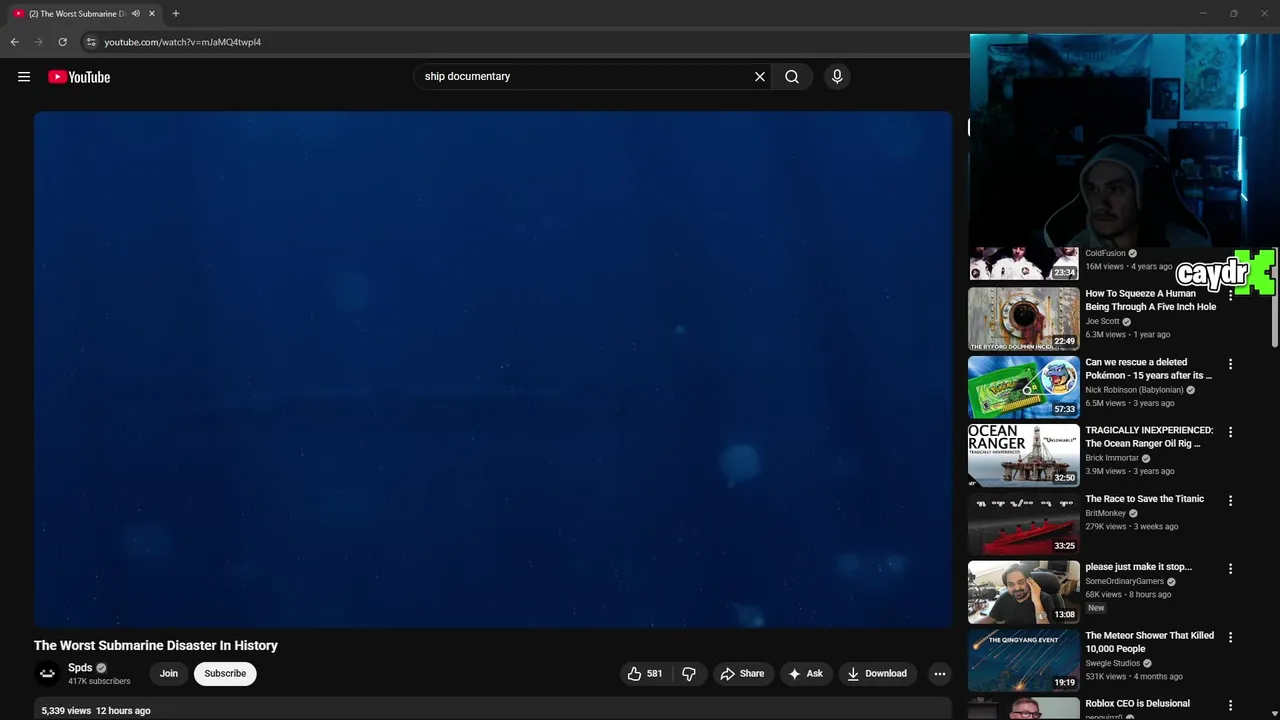Open options menu for Roblox CEO video
The width and height of the screenshot is (1280, 720).
(x=1231, y=705)
